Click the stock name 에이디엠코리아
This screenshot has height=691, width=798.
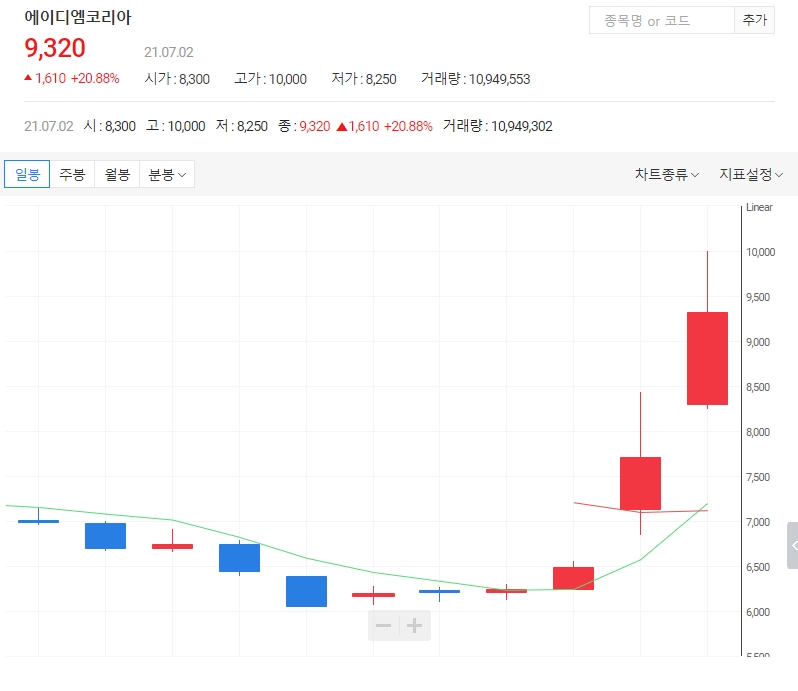click(78, 17)
